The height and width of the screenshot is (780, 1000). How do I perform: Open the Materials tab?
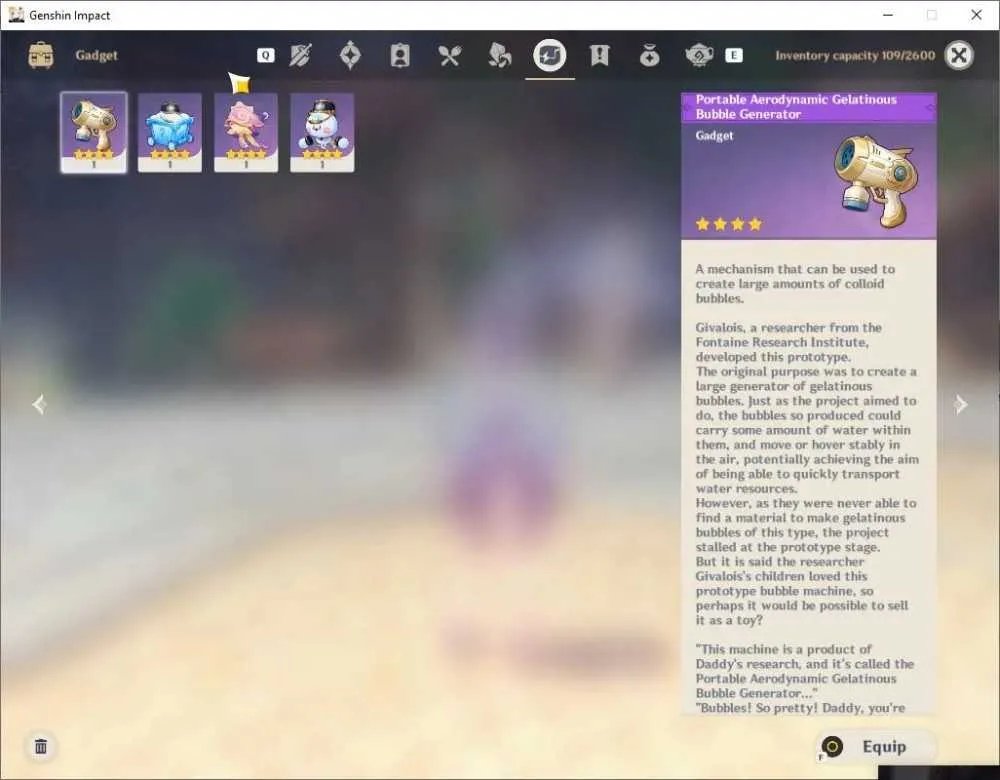[x=499, y=55]
